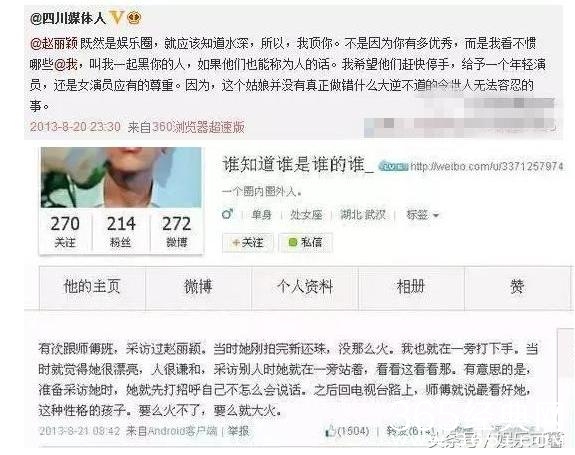The width and height of the screenshot is (575, 455).
Task: Open the 他的主页 tab
Action: pyautogui.click(x=92, y=287)
